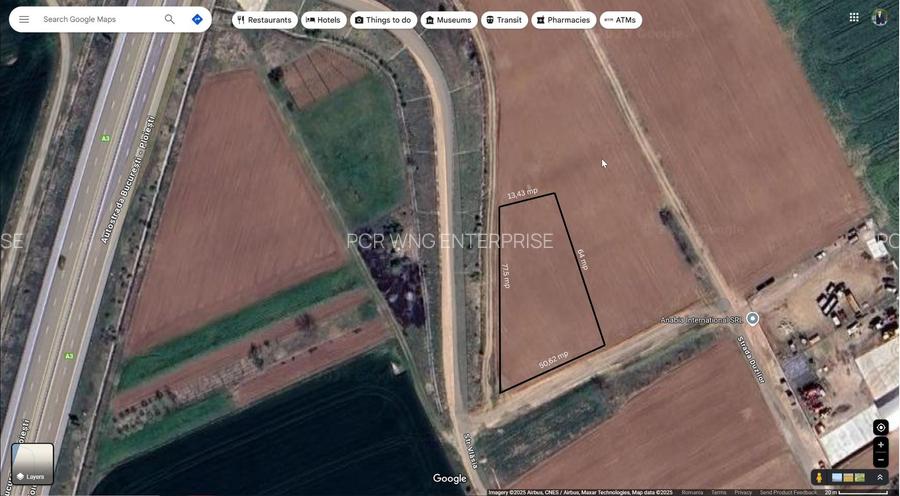Toggle the Layers map type thumbnail
Screen dimensions: 900x496
pos(32,464)
